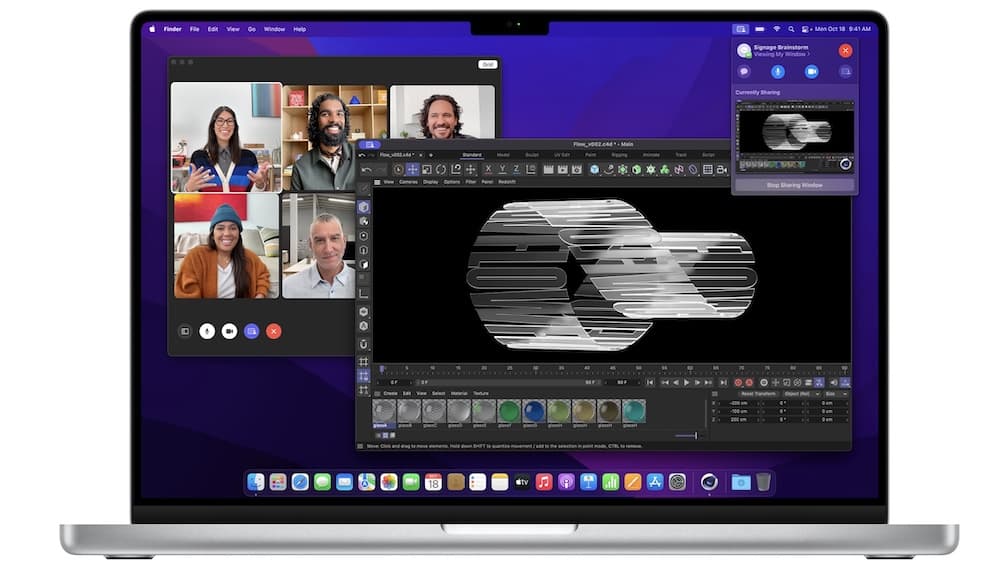Open Object (Rel) dropdown in coordinates panel
The width and height of the screenshot is (1000, 578).
click(x=801, y=394)
